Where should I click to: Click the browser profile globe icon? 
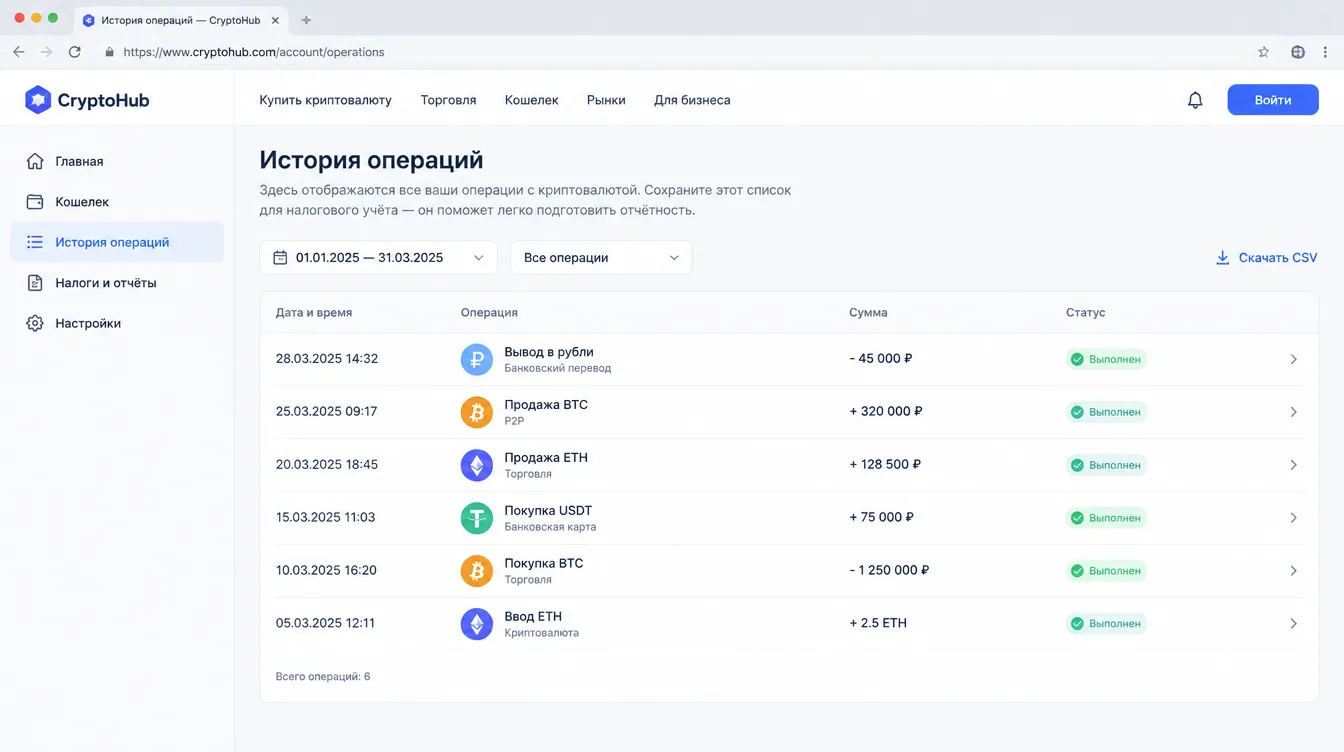(1298, 52)
